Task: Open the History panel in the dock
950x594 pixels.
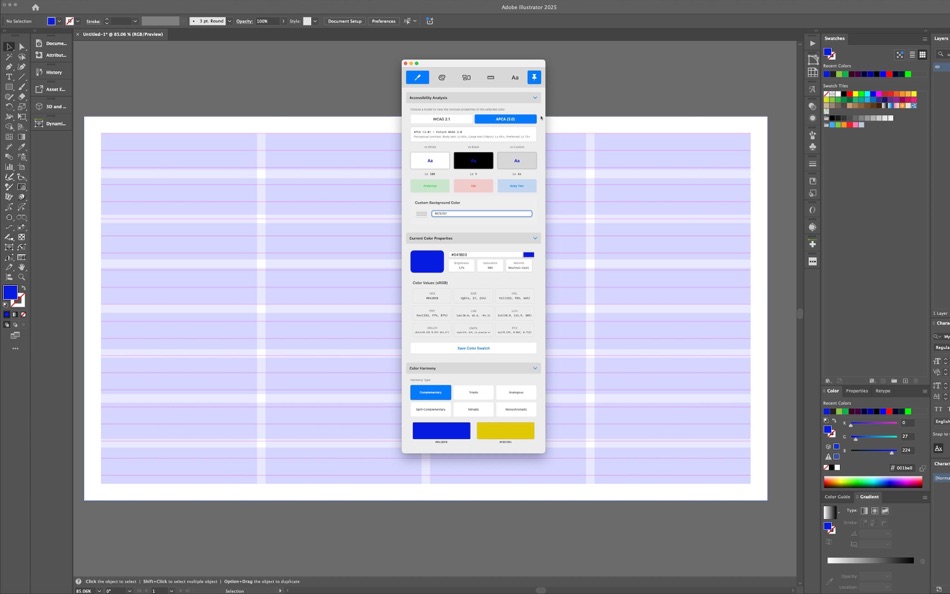Action: (x=51, y=72)
